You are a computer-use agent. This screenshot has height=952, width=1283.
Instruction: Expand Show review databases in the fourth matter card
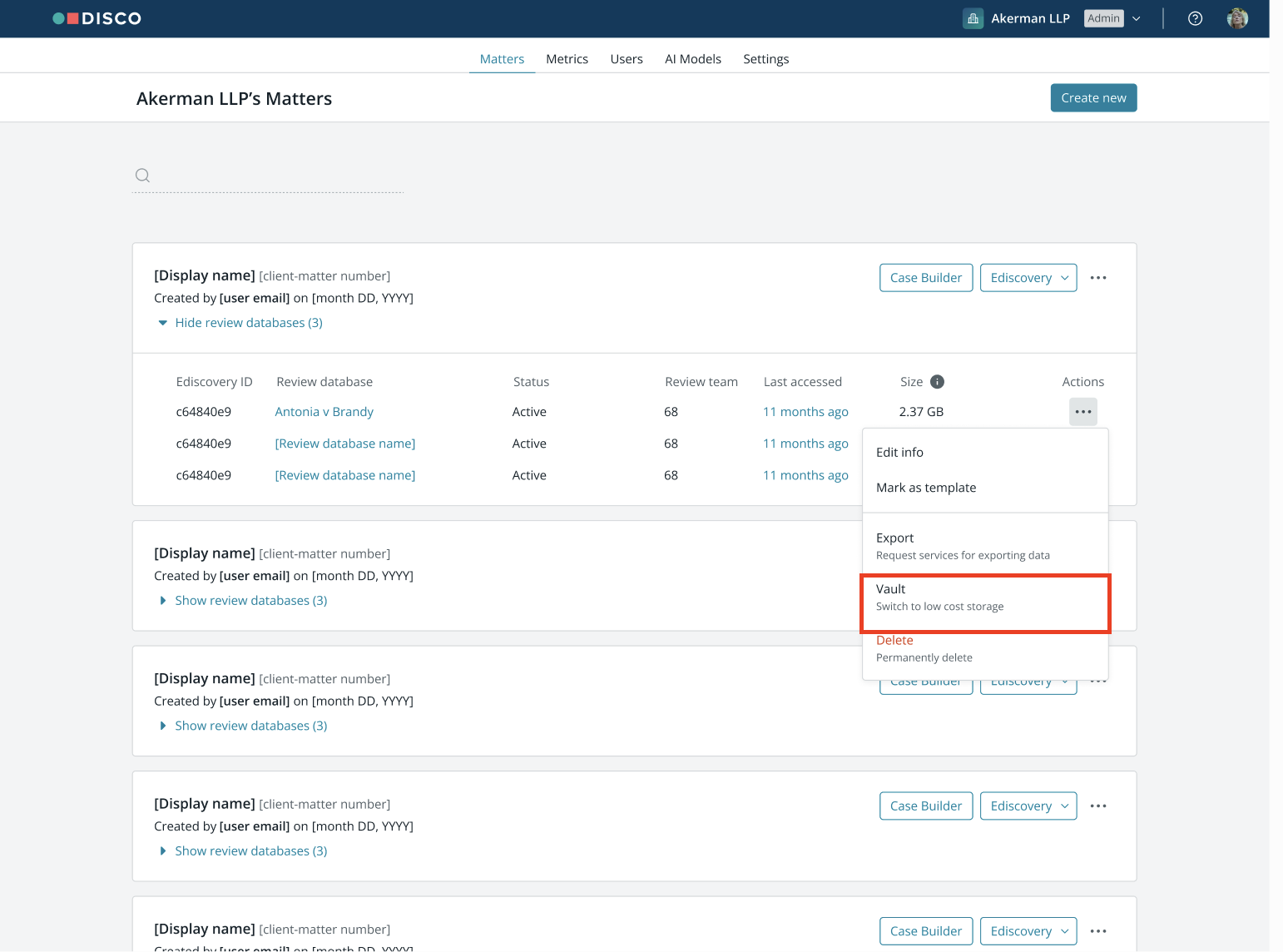tap(243, 851)
